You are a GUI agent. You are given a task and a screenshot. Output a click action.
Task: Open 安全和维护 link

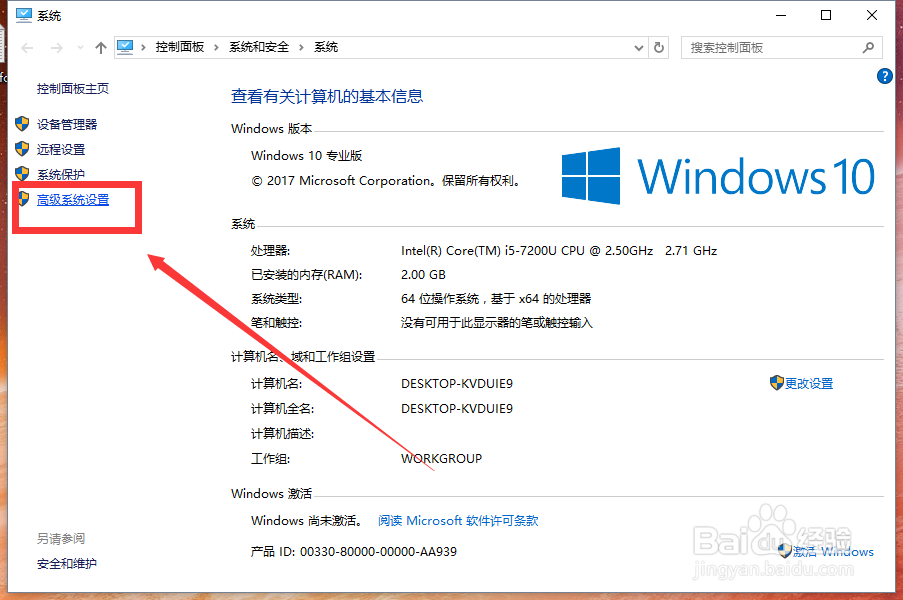coord(67,564)
